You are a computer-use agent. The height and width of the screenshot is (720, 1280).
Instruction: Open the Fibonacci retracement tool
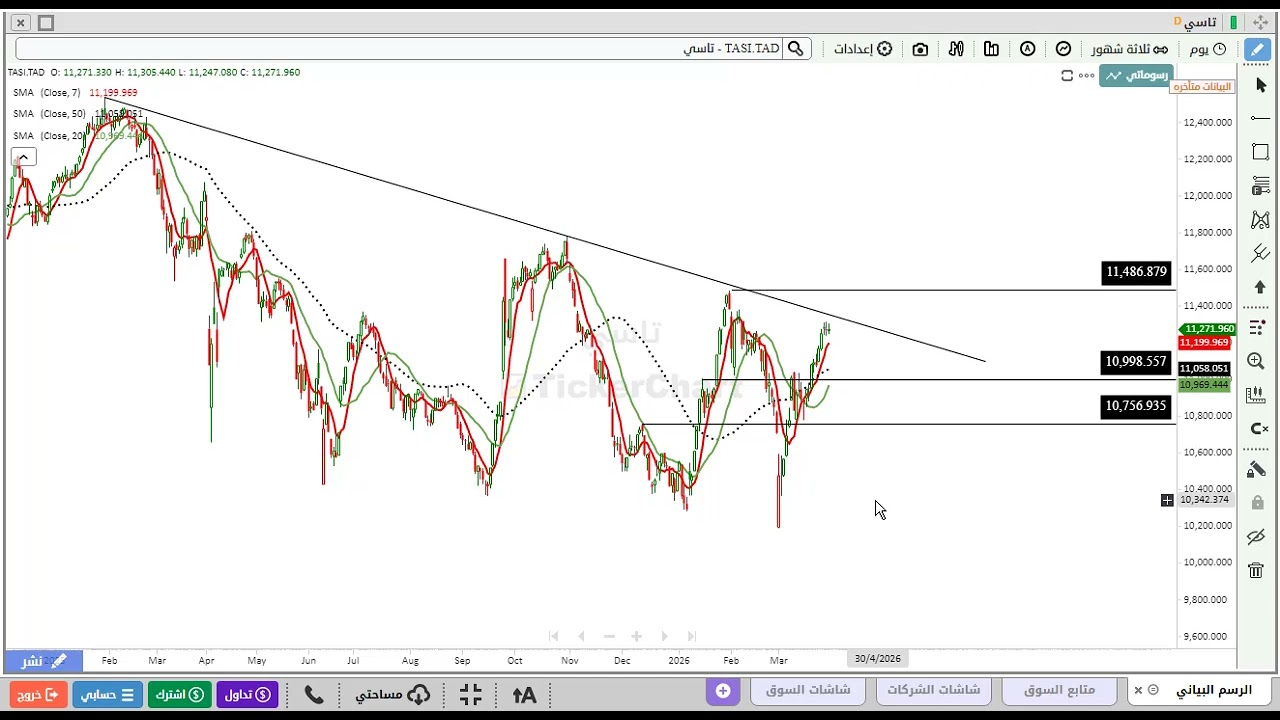click(x=1260, y=186)
